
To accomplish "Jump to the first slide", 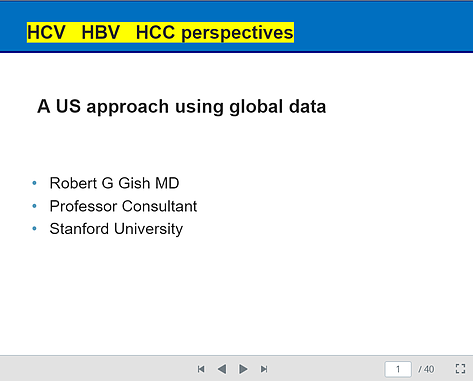I will (x=201, y=369).
